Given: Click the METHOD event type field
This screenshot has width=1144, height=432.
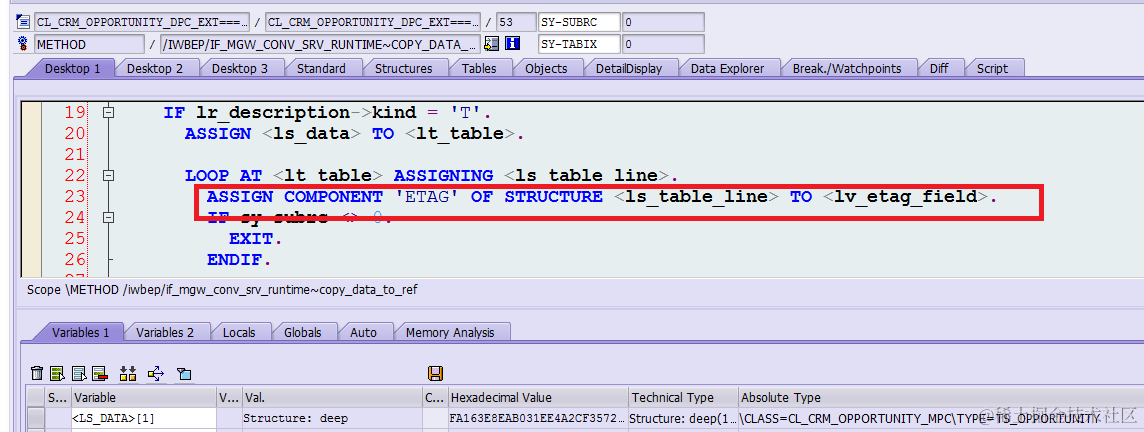Looking at the screenshot, I should tap(89, 44).
